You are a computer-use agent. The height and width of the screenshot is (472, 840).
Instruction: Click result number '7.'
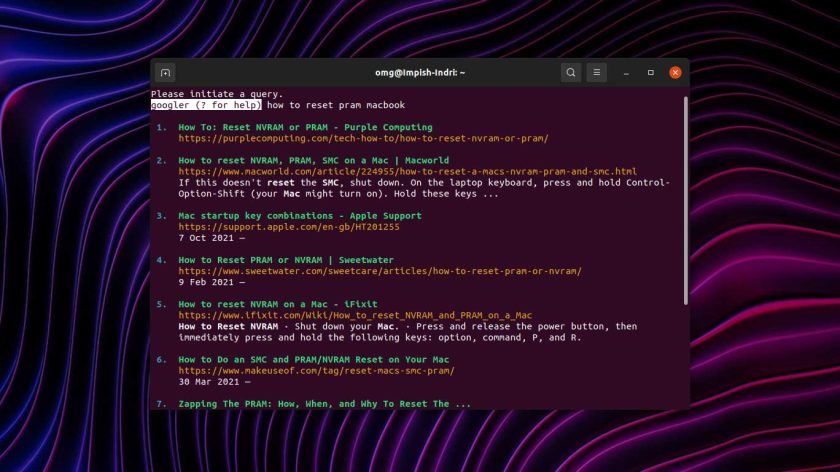(x=162, y=404)
